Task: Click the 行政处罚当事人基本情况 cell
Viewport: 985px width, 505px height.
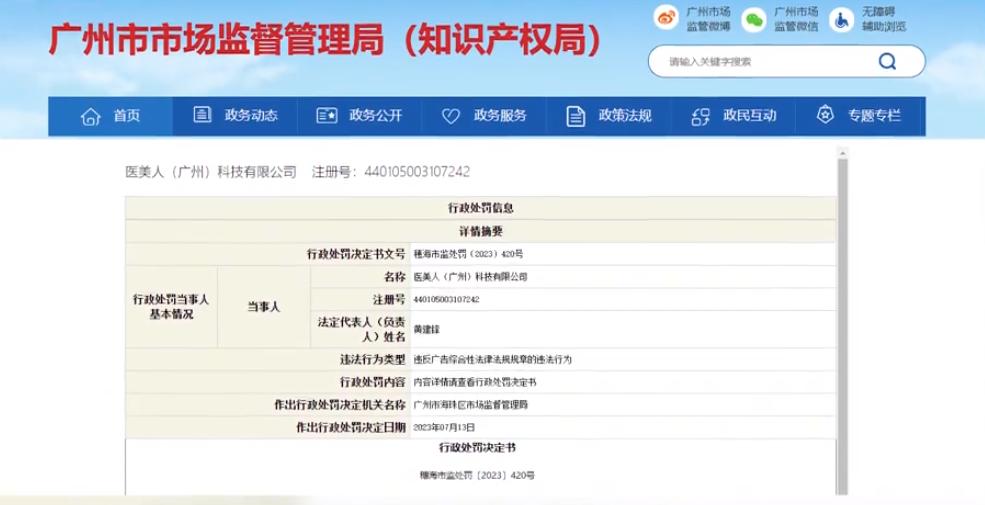Action: click(x=171, y=307)
